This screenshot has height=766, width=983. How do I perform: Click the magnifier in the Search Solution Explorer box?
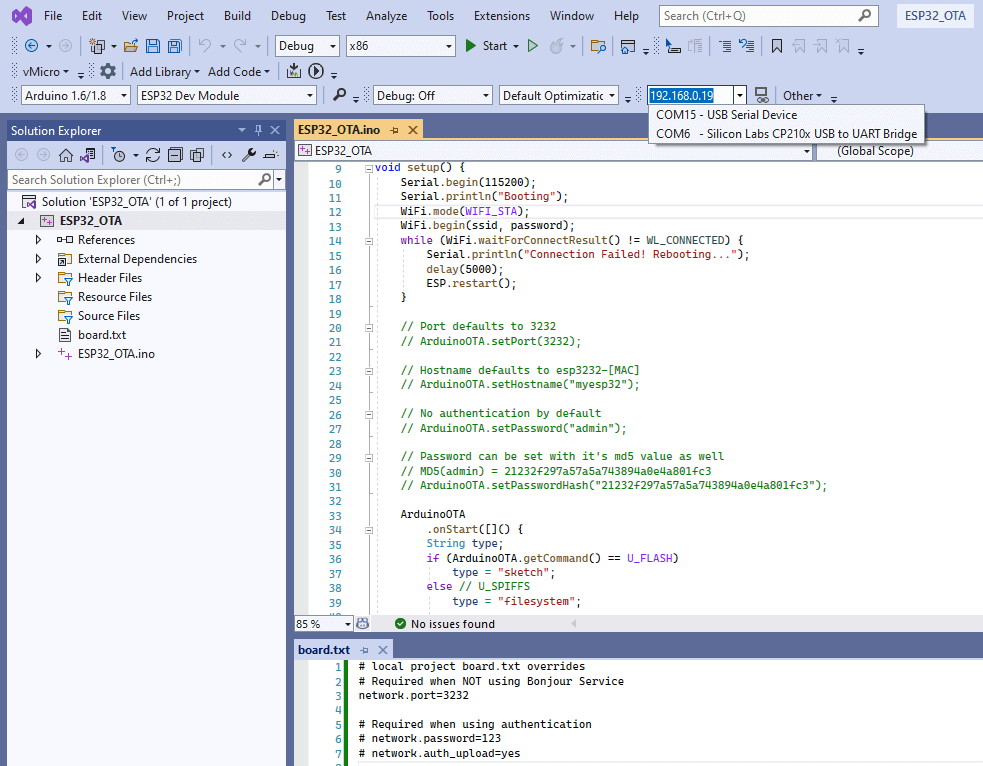[265, 180]
